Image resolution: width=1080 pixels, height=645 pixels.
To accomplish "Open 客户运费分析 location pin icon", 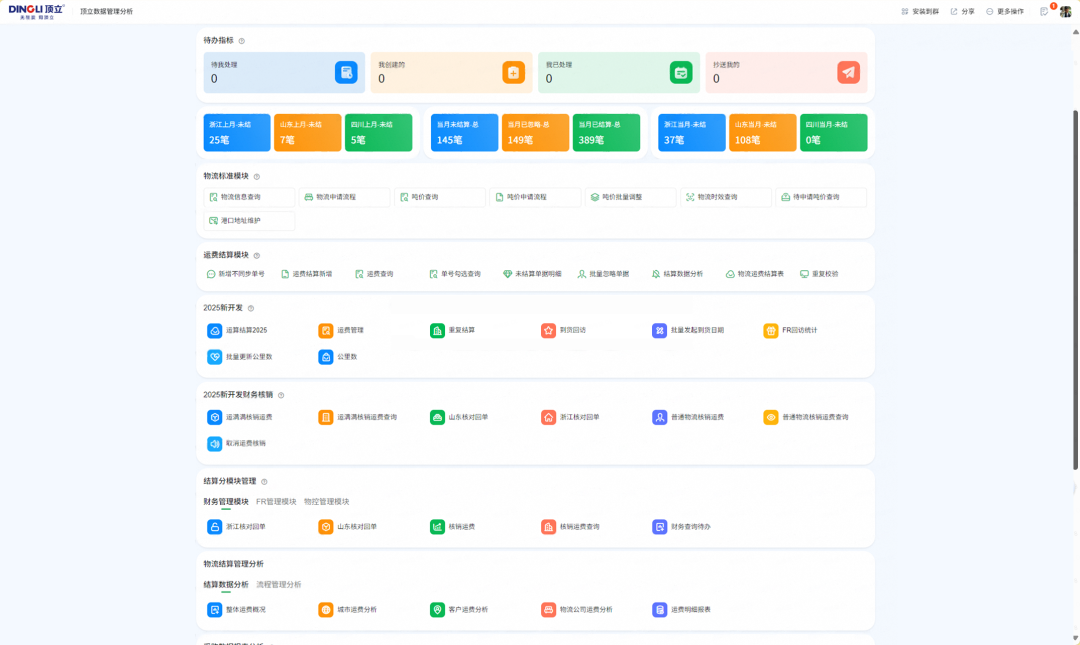I will tap(437, 609).
